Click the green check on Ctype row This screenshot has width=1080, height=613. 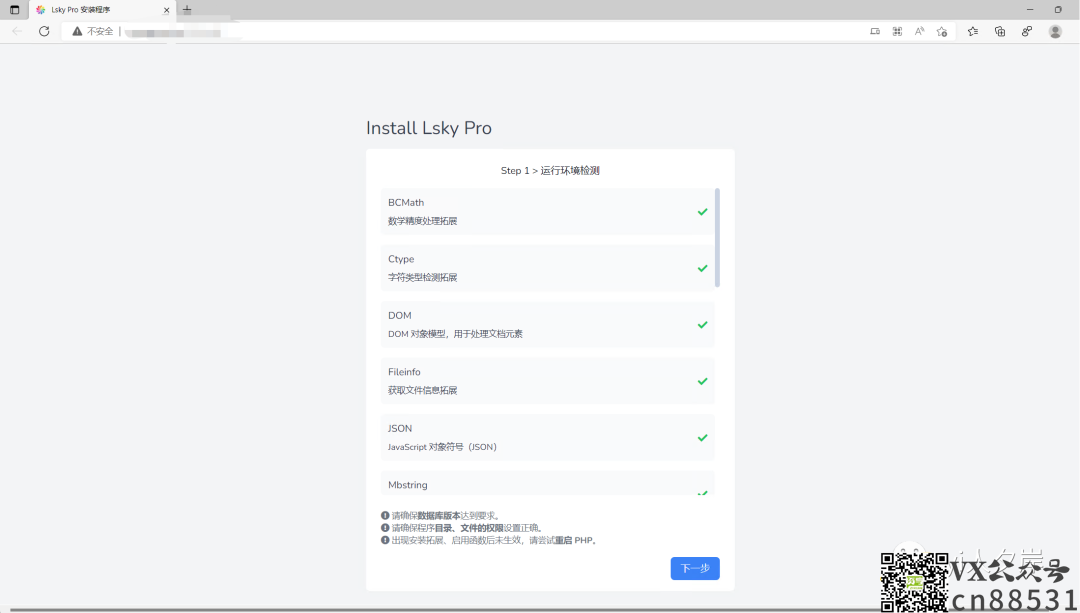coord(703,269)
